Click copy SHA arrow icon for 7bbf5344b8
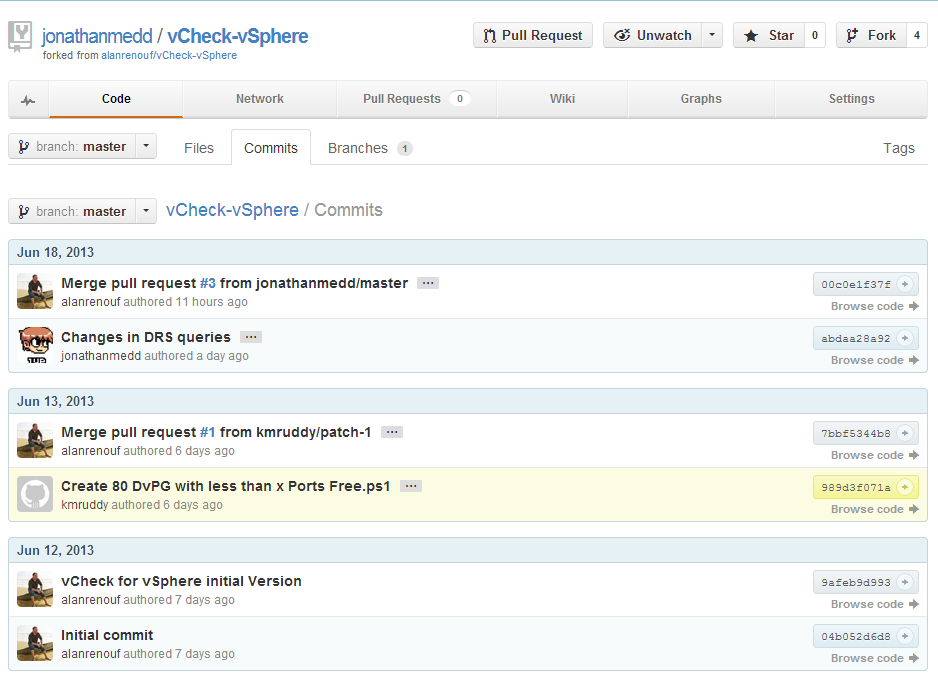Viewport: 938px width, 688px height. (x=905, y=433)
